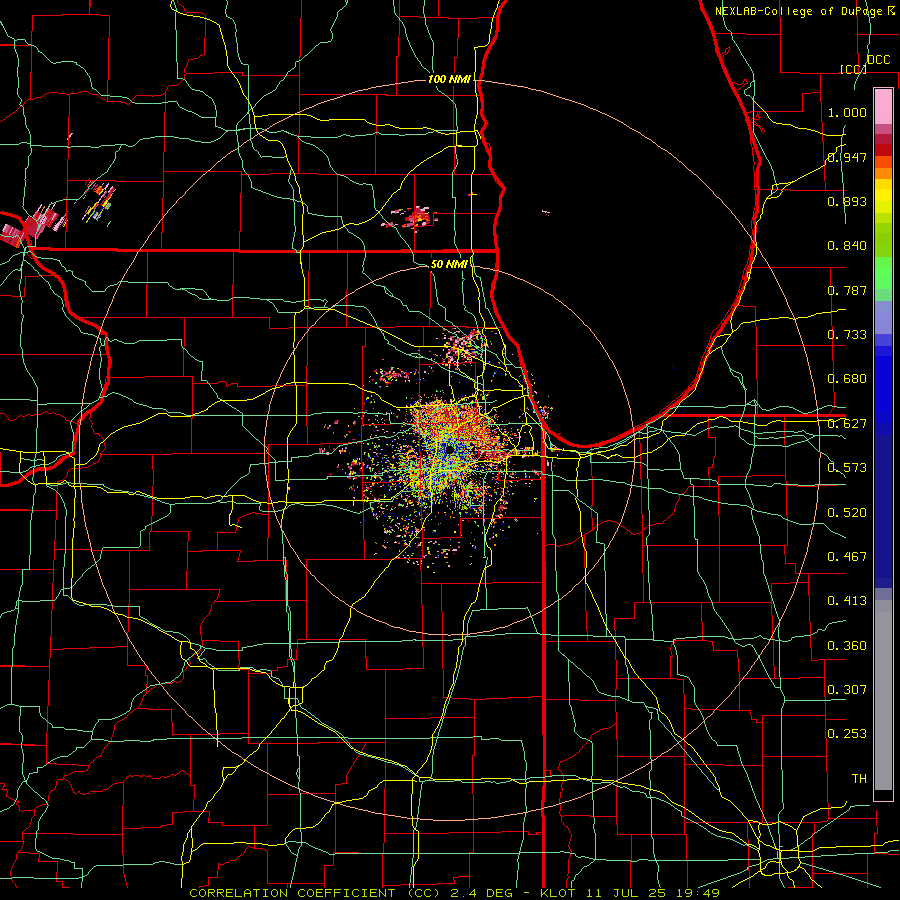Select the 1.000 legend value

coord(847,112)
